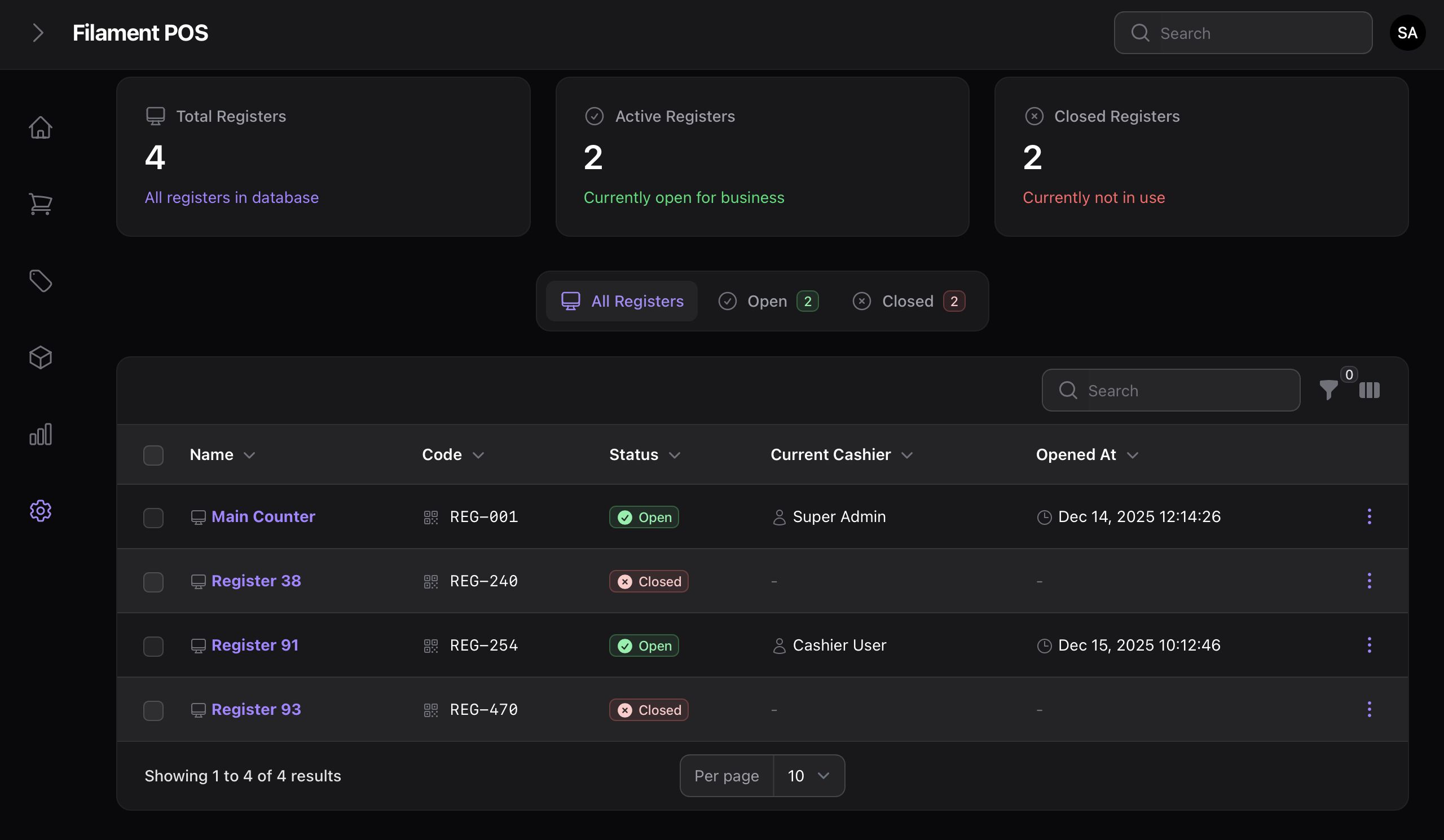Image resolution: width=1444 pixels, height=840 pixels.
Task: Open the table filter funnel icon
Action: coord(1328,391)
